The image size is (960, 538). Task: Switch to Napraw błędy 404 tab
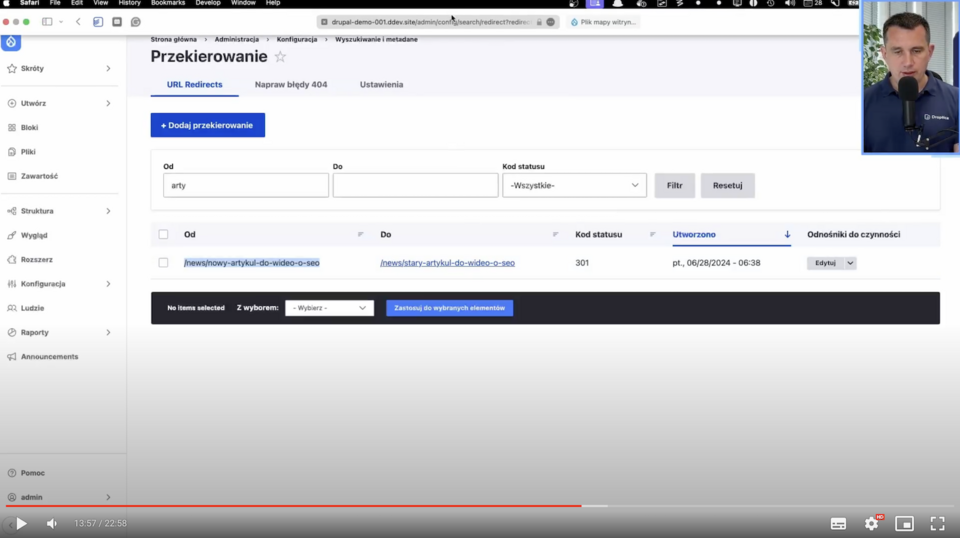[x=291, y=84]
